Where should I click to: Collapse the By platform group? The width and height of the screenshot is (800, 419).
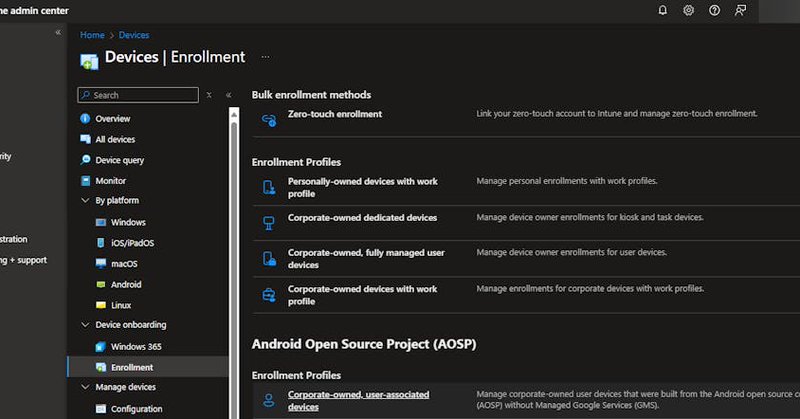tap(85, 201)
